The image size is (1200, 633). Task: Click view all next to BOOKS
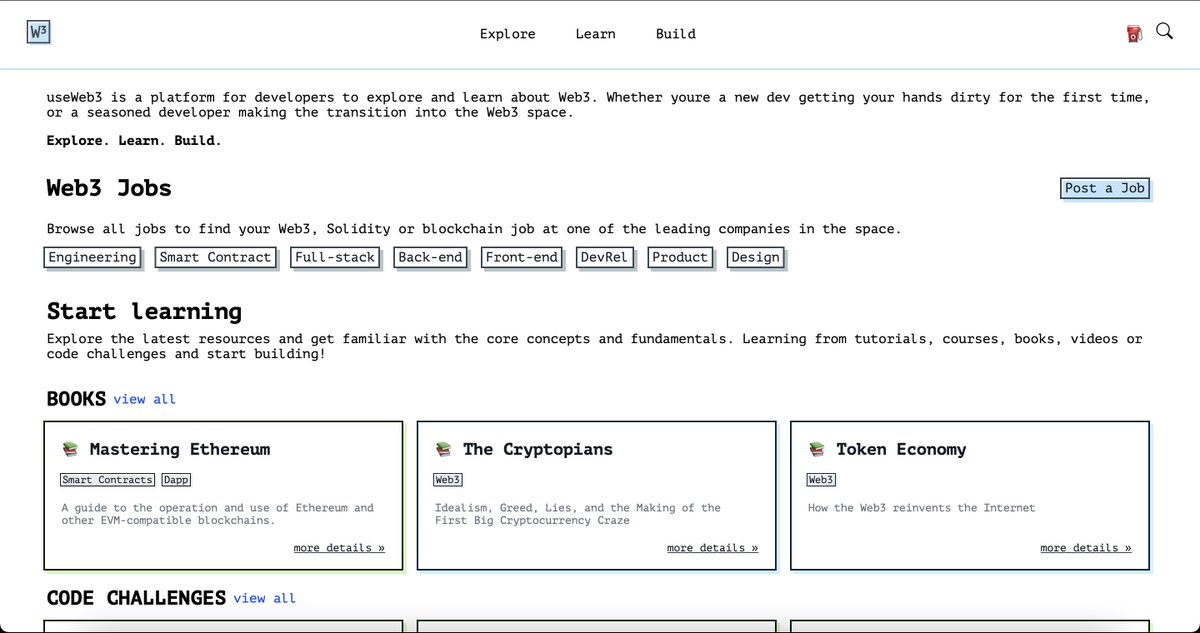point(144,399)
